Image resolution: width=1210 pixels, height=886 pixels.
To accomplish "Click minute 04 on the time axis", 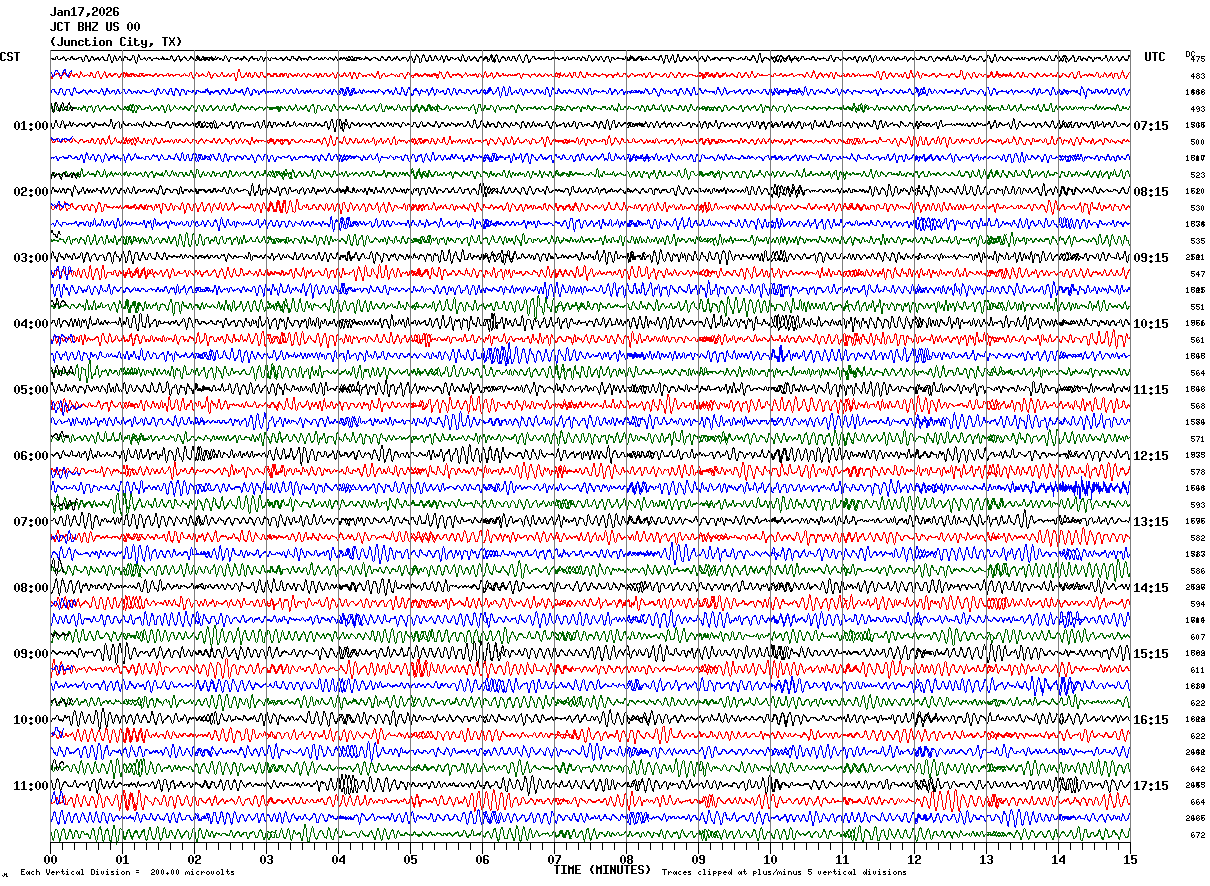I will [338, 859].
